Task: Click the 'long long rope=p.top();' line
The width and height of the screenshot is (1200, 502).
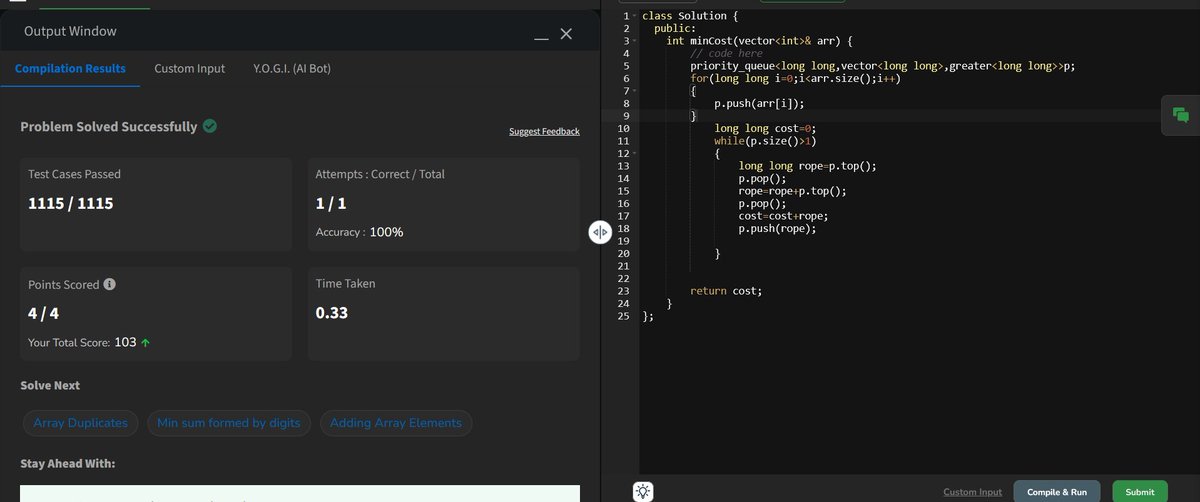Action: point(807,166)
